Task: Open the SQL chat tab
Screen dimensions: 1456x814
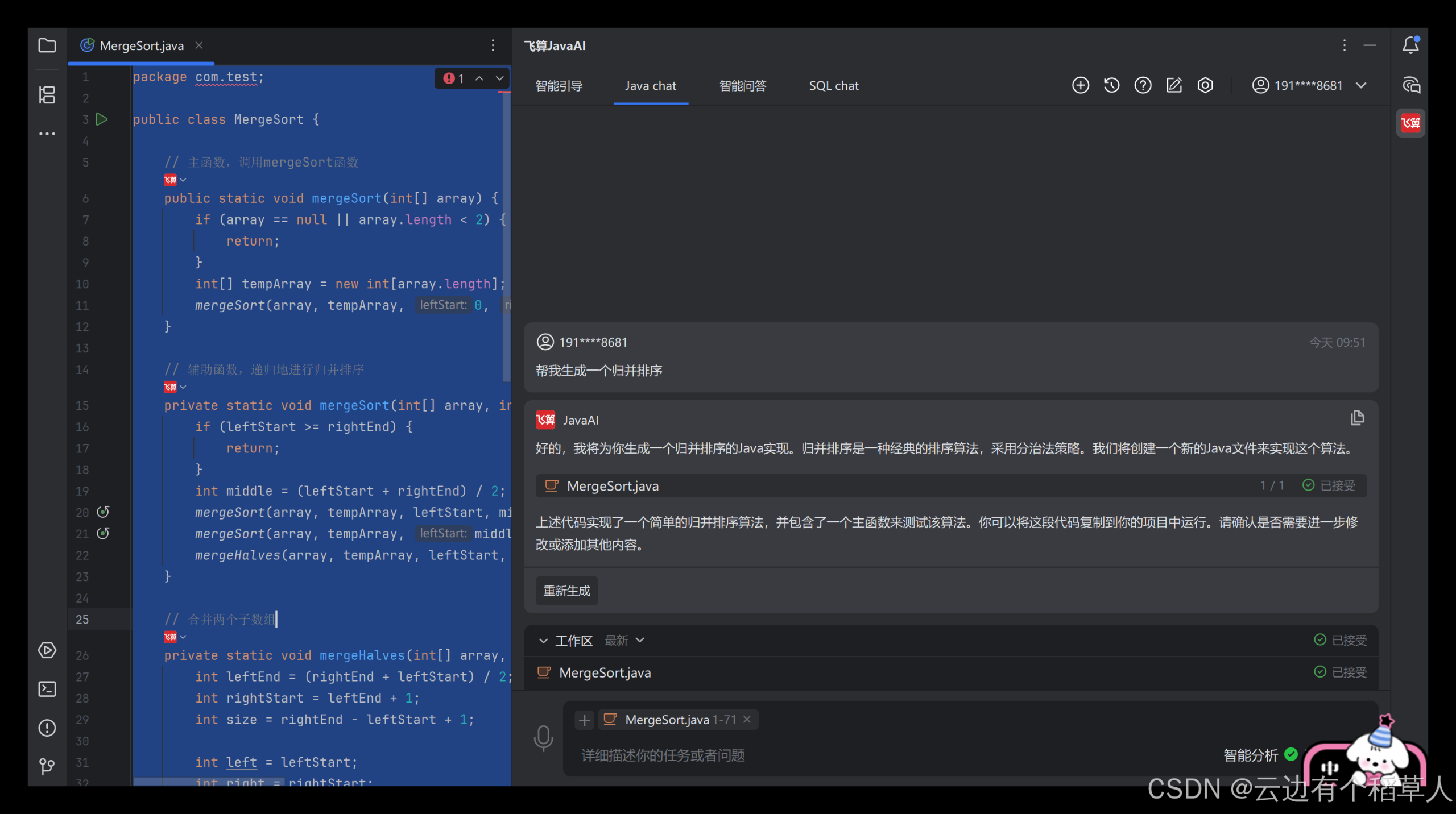Action: (833, 86)
